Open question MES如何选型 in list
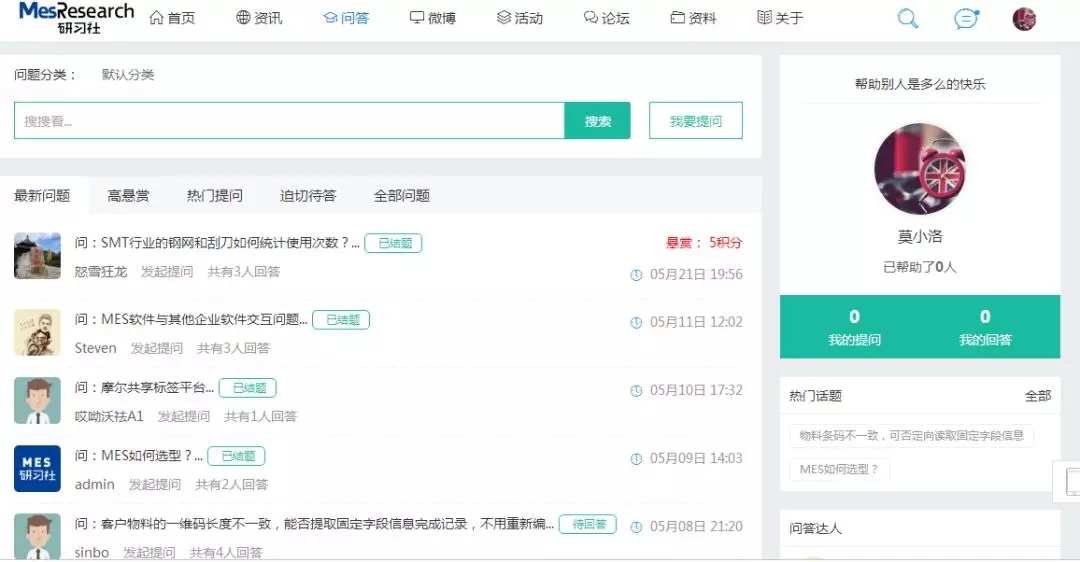Image resolution: width=1080 pixels, height=562 pixels. coord(138,455)
